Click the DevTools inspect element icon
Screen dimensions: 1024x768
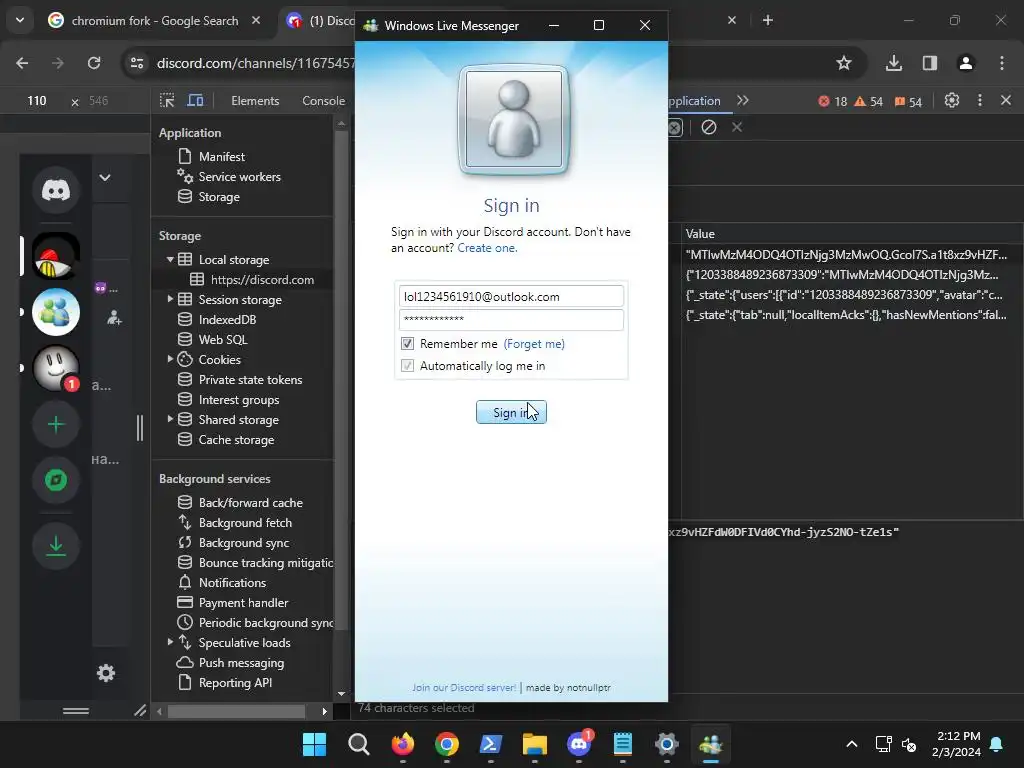(167, 101)
